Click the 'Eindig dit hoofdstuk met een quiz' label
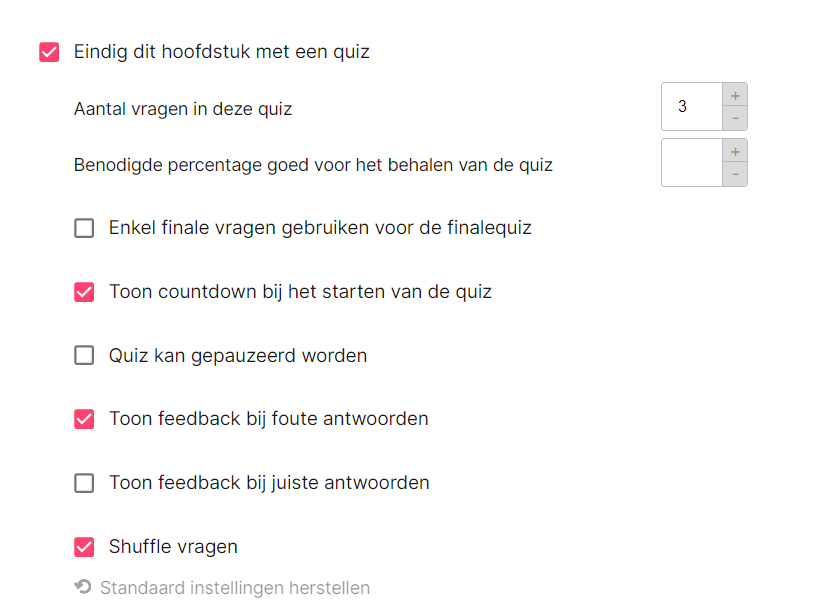Screen dimensions: 826x615 (222, 52)
